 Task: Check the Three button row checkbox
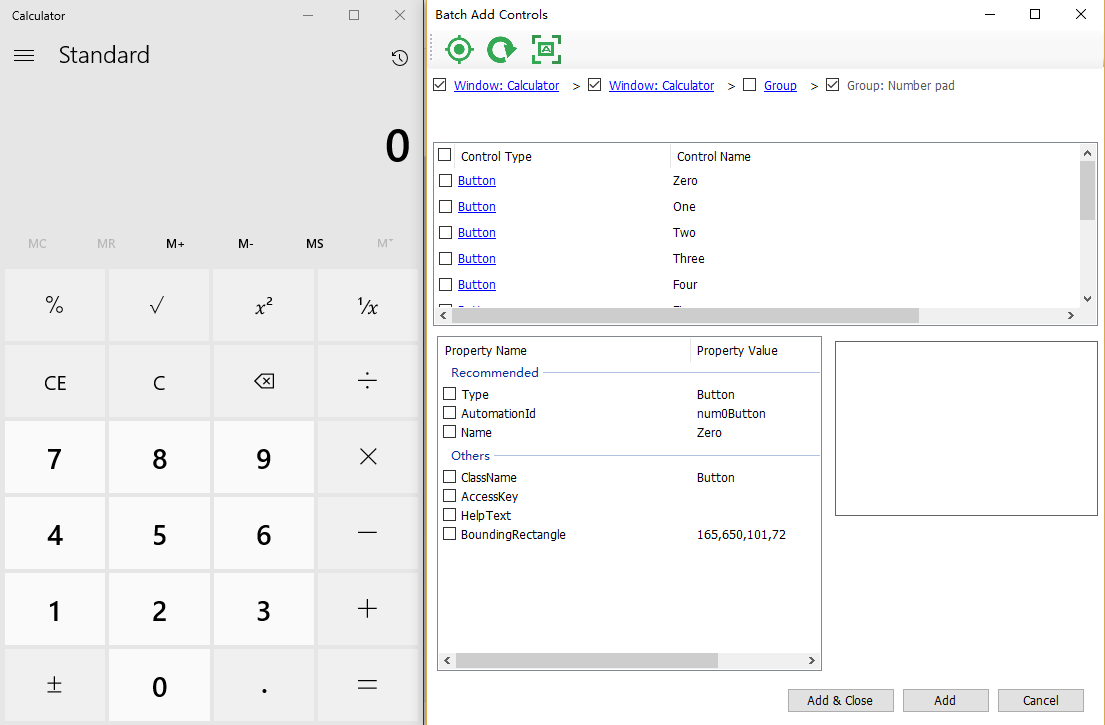point(445,259)
